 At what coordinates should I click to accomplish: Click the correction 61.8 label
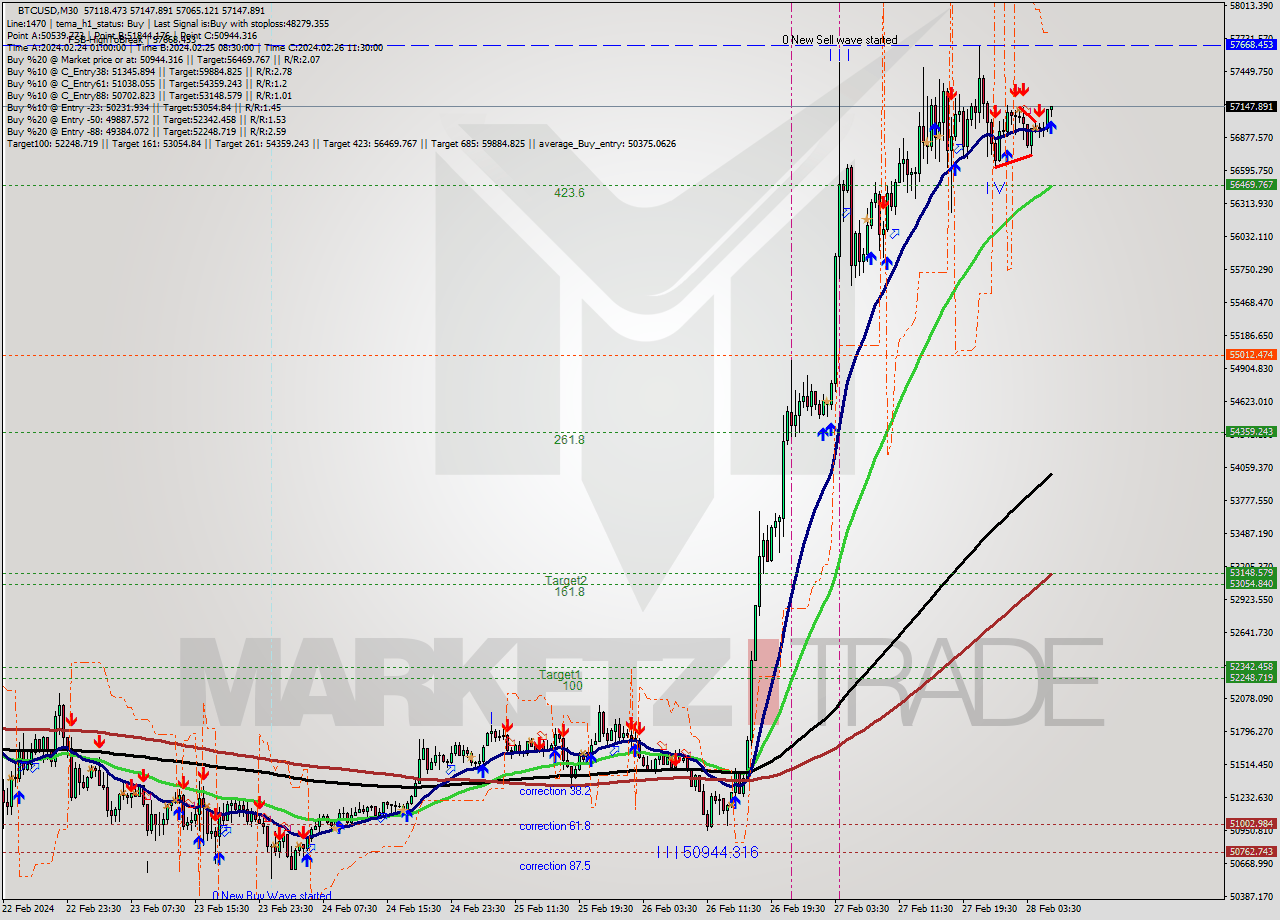coord(555,827)
